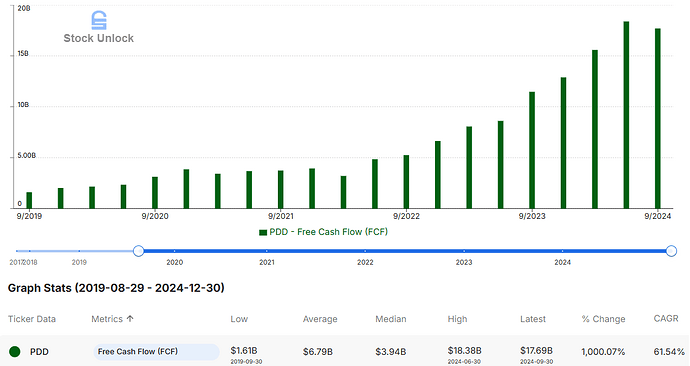Click the green PDD ticker circle
The width and height of the screenshot is (690, 366).
15,351
